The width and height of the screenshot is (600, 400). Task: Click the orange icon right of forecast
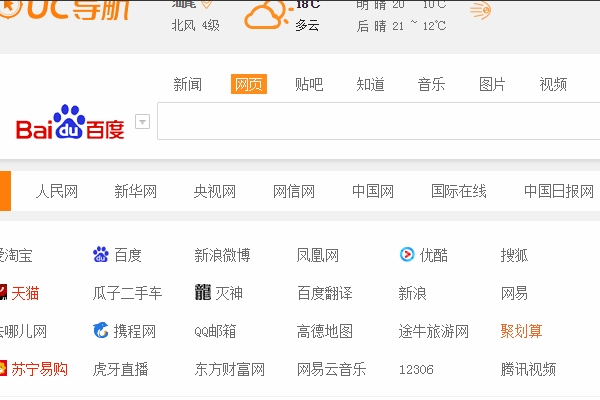[480, 10]
